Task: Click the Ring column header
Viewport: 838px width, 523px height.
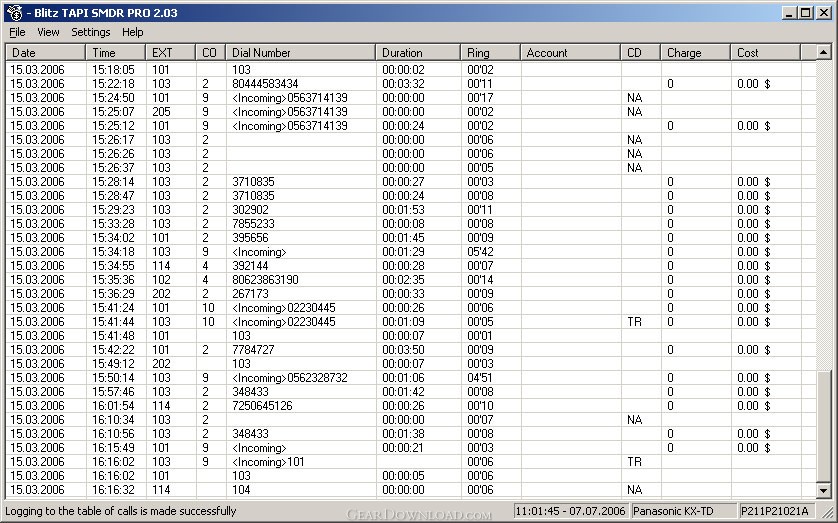Action: 491,53
